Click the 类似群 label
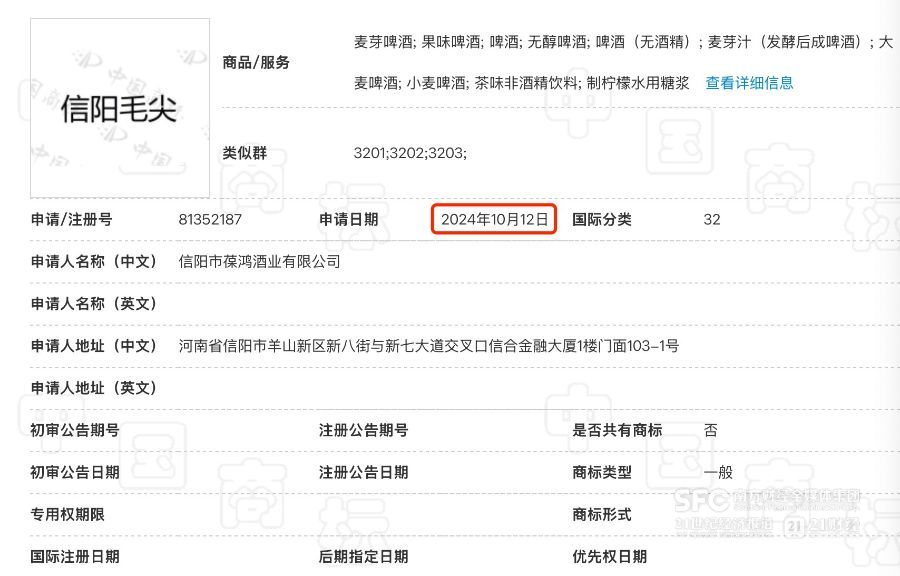 coord(245,153)
